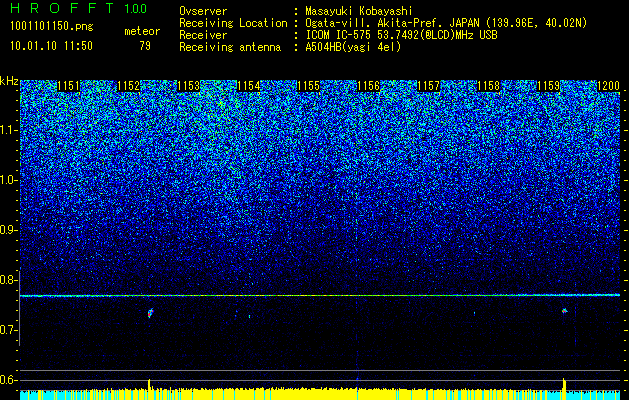Viewport: 629px width, 400px height.
Task: Click the 1152 time marker
Action: click(128, 86)
